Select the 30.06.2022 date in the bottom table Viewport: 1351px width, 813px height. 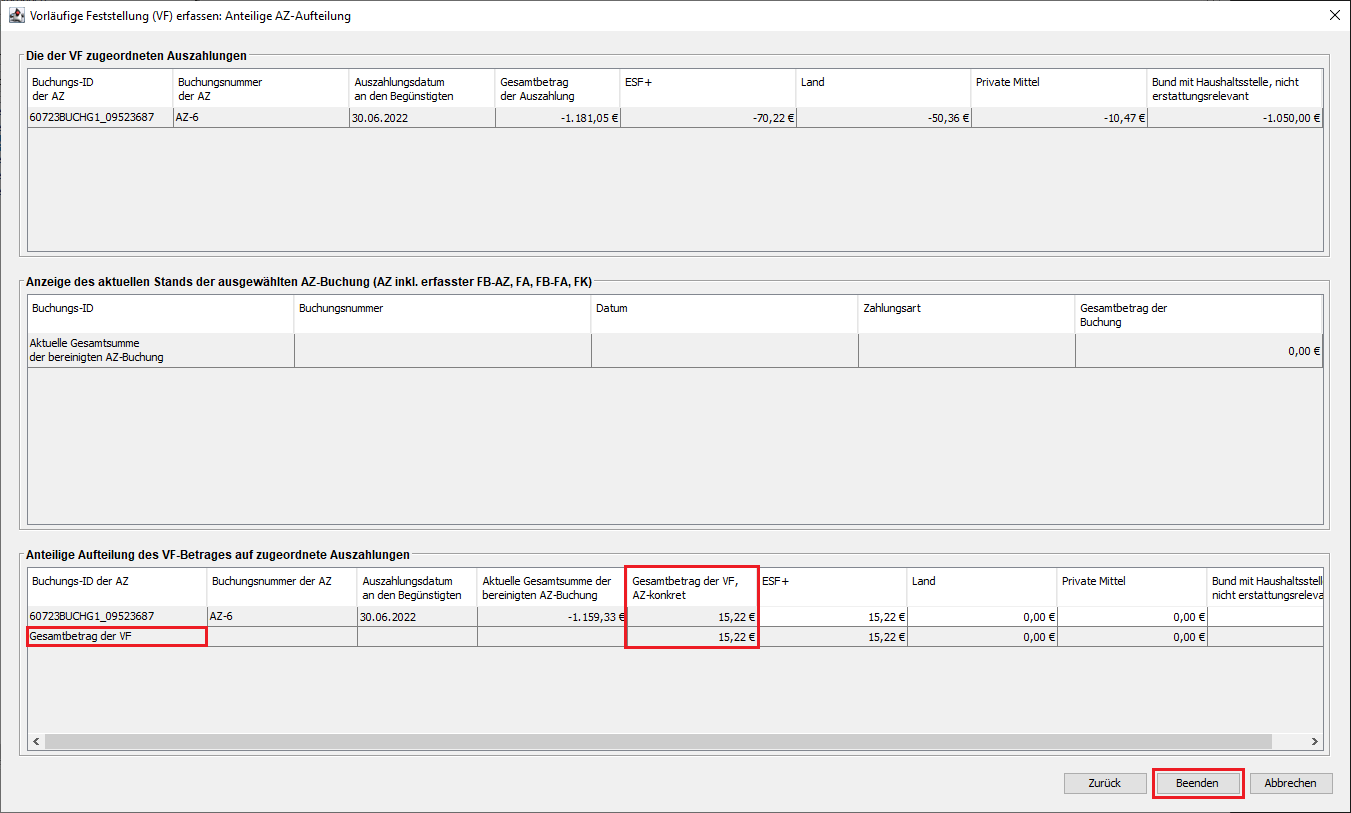(x=417, y=616)
